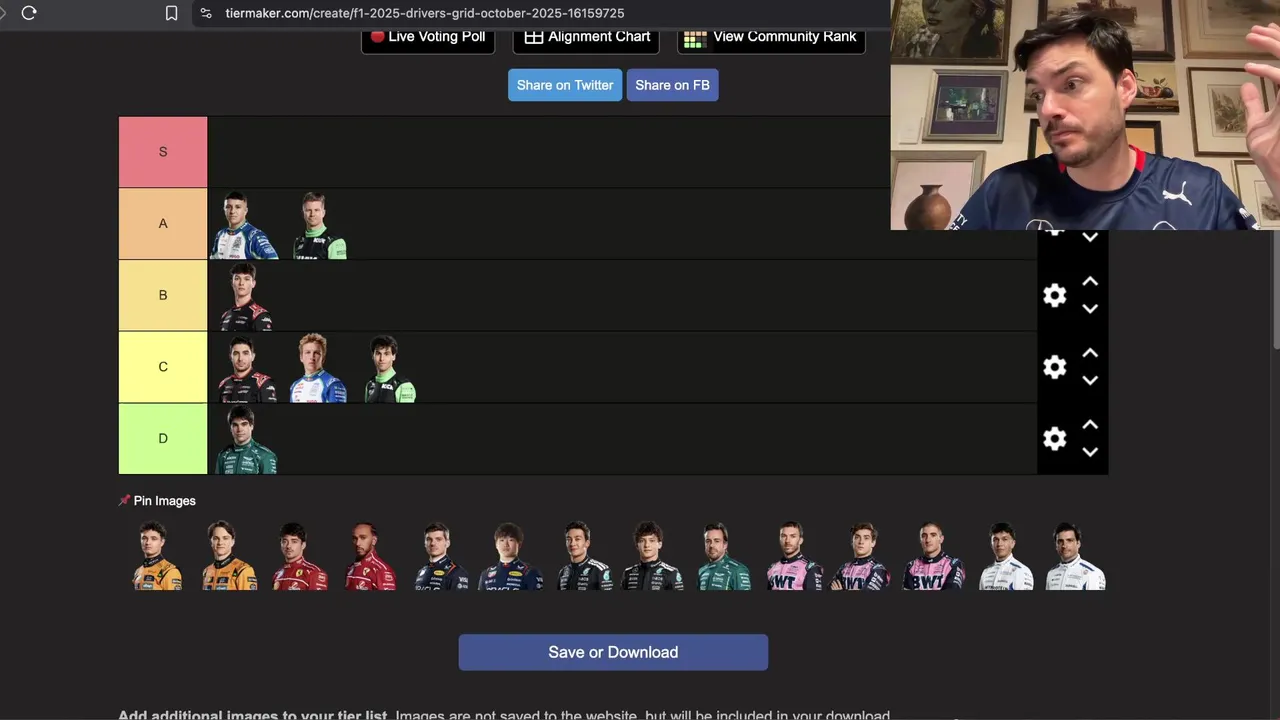Click the bookmark icon in address bar
The height and width of the screenshot is (720, 1280).
[x=171, y=13]
